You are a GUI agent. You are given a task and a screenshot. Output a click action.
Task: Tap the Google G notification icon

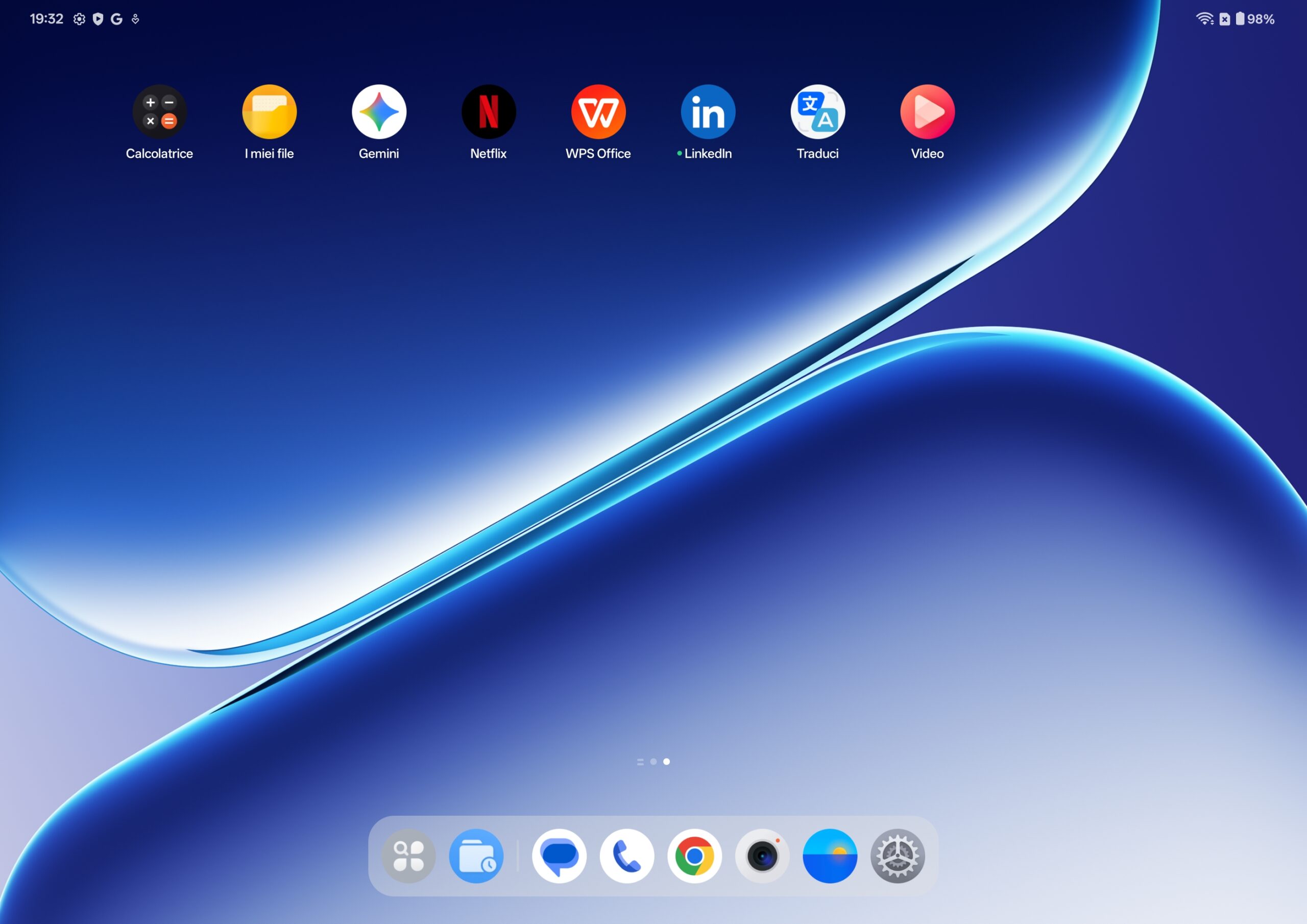(x=117, y=19)
